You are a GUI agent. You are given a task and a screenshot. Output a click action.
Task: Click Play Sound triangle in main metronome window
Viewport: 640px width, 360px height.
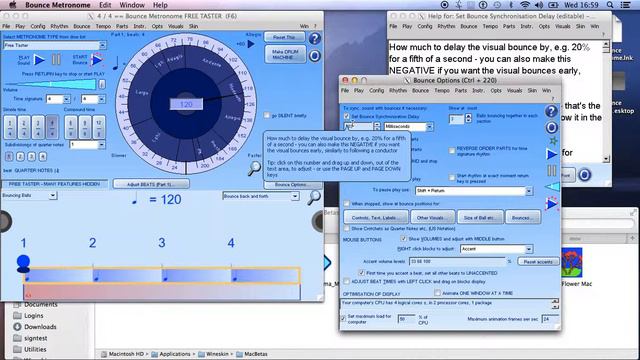click(x=39, y=60)
